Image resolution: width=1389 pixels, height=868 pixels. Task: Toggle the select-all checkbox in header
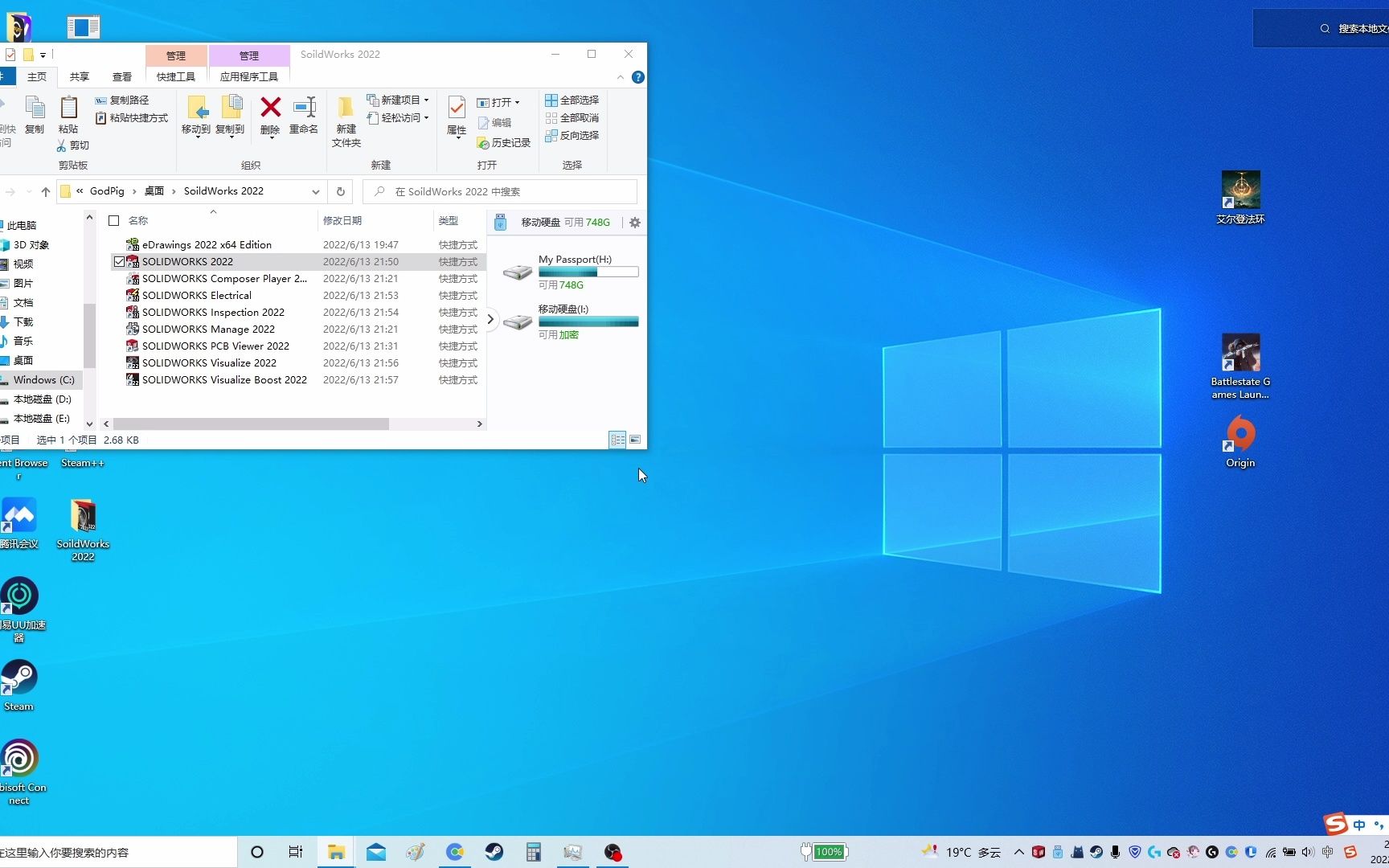pyautogui.click(x=114, y=220)
